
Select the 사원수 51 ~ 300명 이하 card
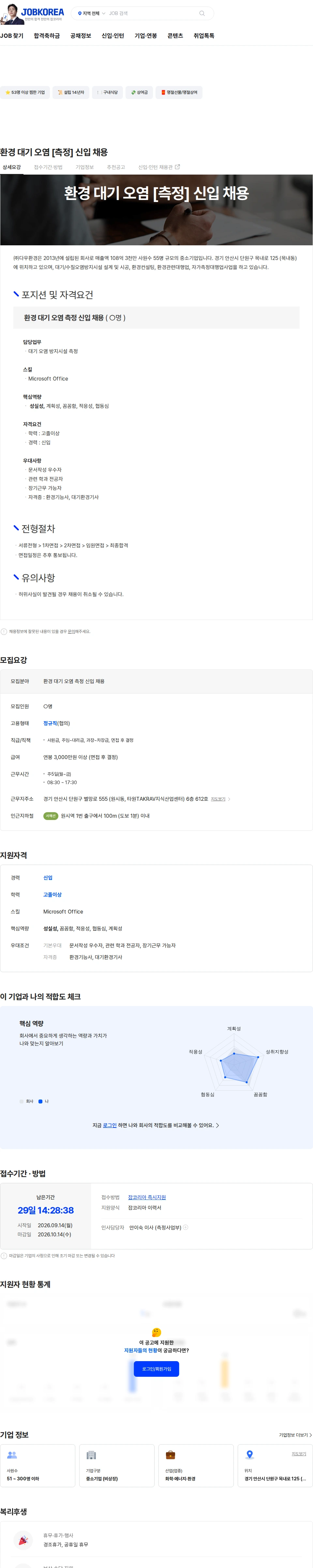click(38, 1465)
